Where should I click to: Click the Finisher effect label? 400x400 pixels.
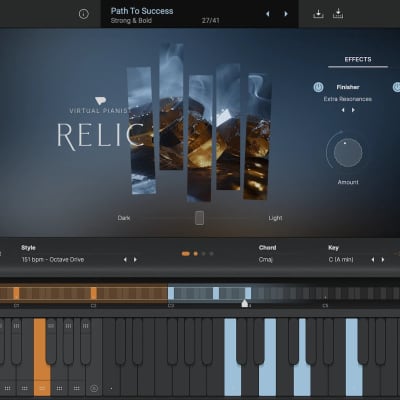tap(348, 87)
